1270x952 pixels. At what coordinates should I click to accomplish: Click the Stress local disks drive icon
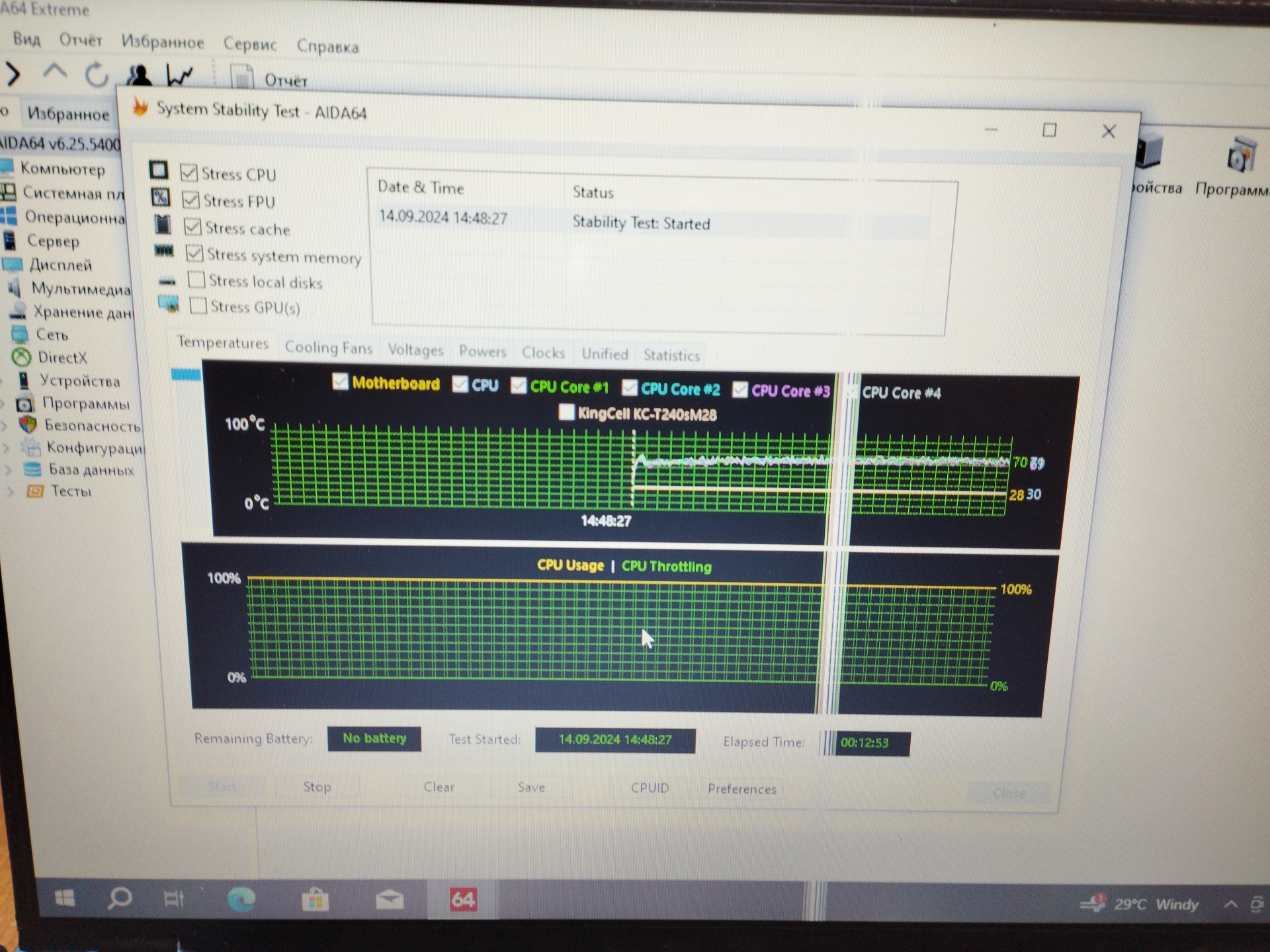point(167,281)
